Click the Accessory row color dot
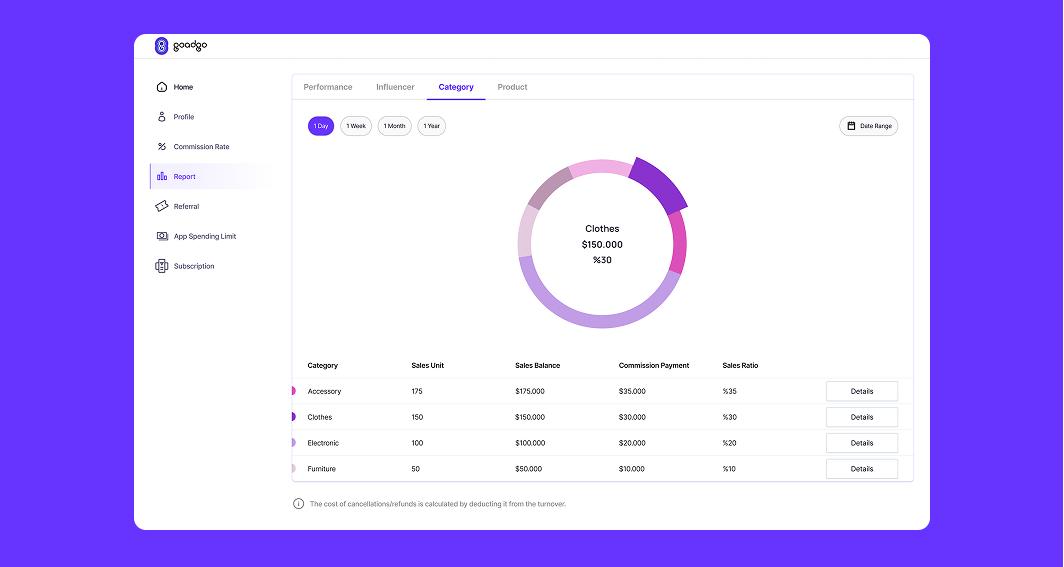 click(293, 391)
